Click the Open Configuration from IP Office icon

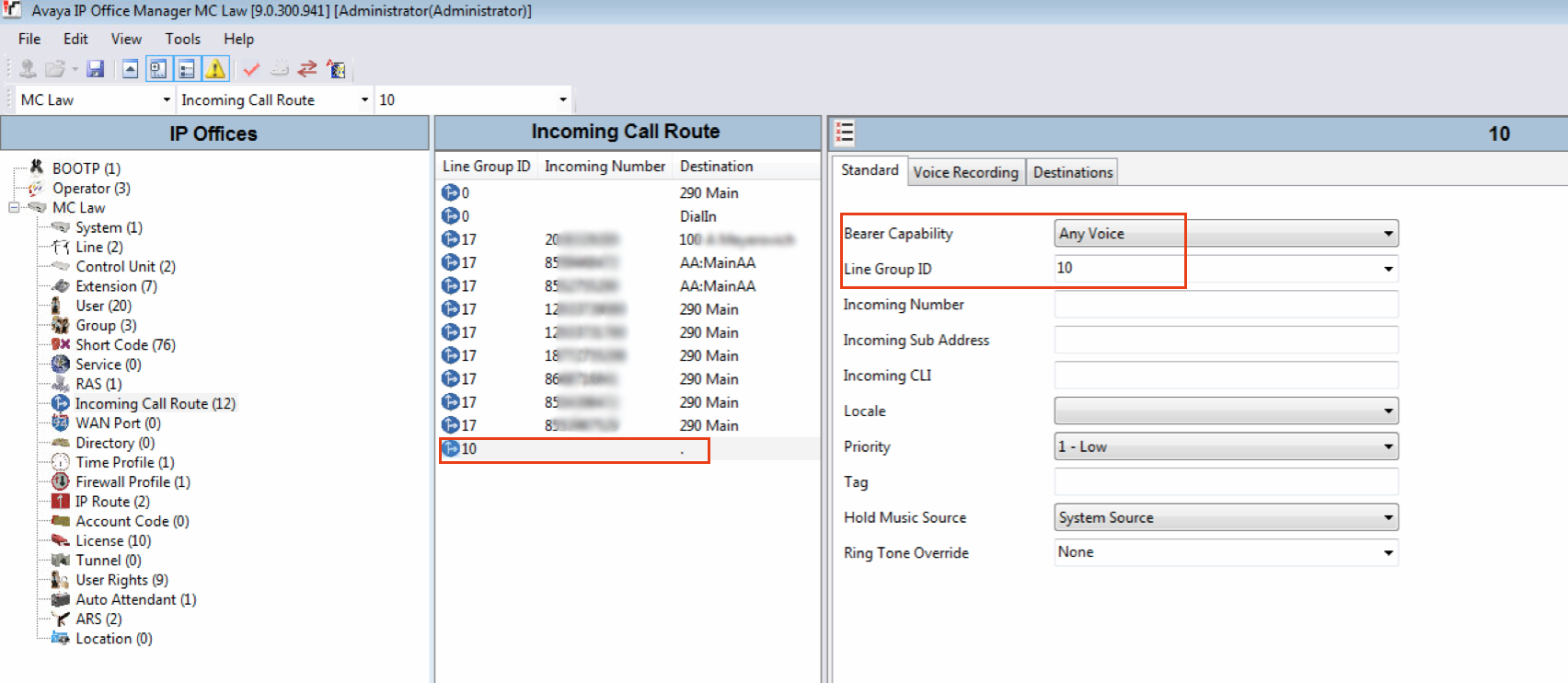[x=28, y=69]
